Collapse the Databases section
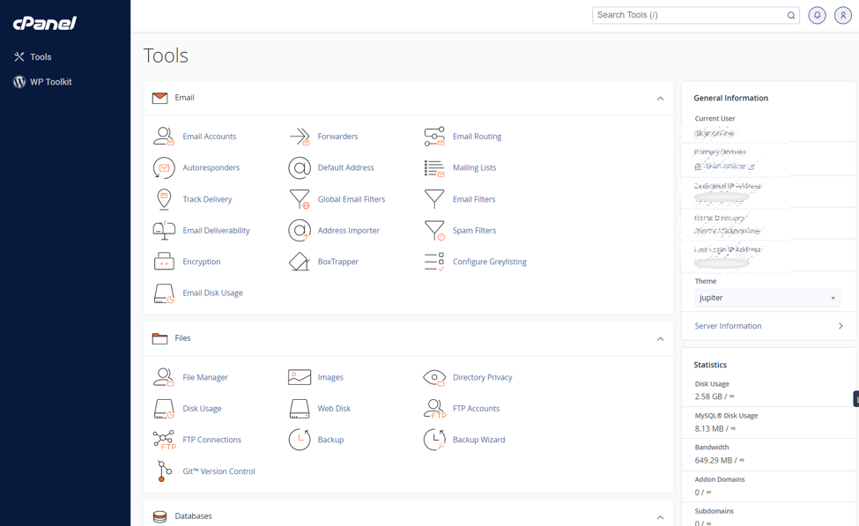859x526 pixels. 660,517
